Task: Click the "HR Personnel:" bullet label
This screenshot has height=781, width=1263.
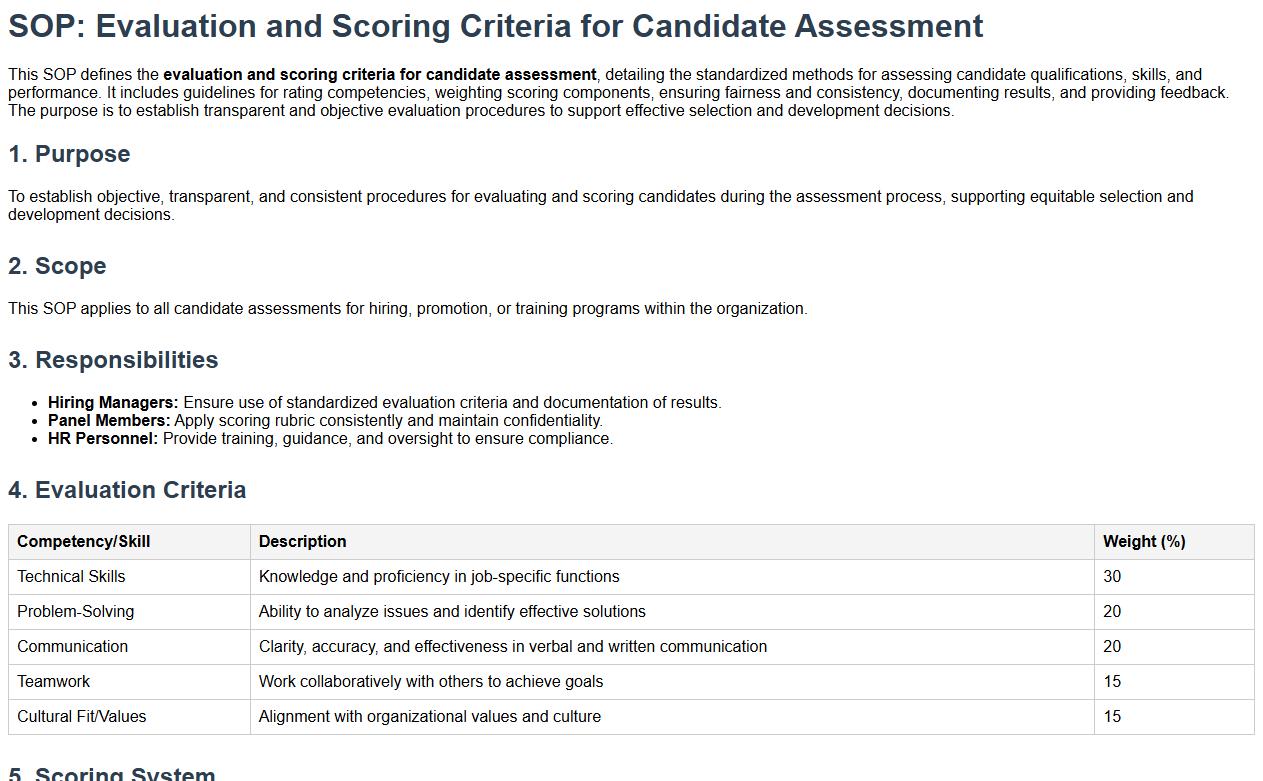Action: point(103,439)
